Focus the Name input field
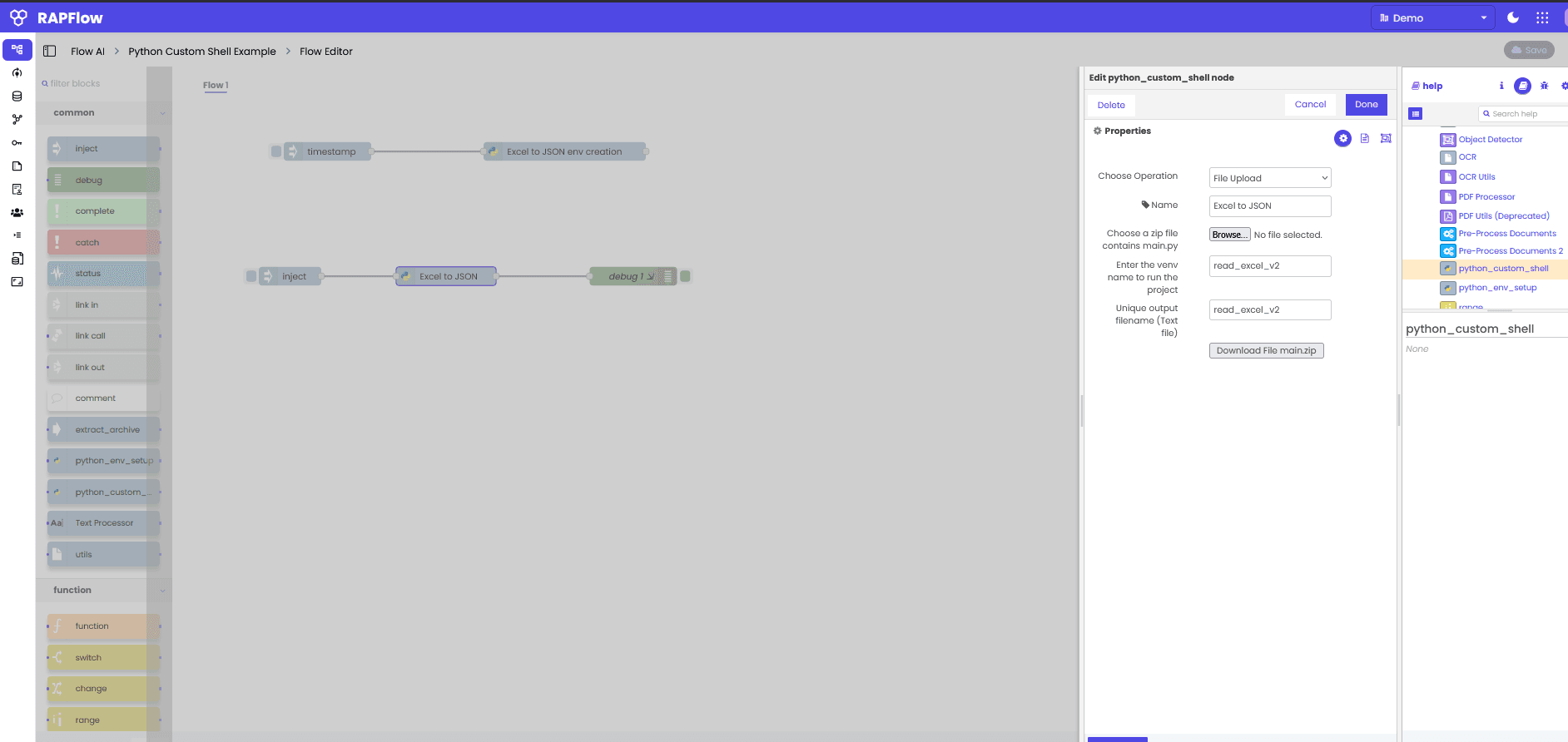The width and height of the screenshot is (1568, 742). (1270, 206)
